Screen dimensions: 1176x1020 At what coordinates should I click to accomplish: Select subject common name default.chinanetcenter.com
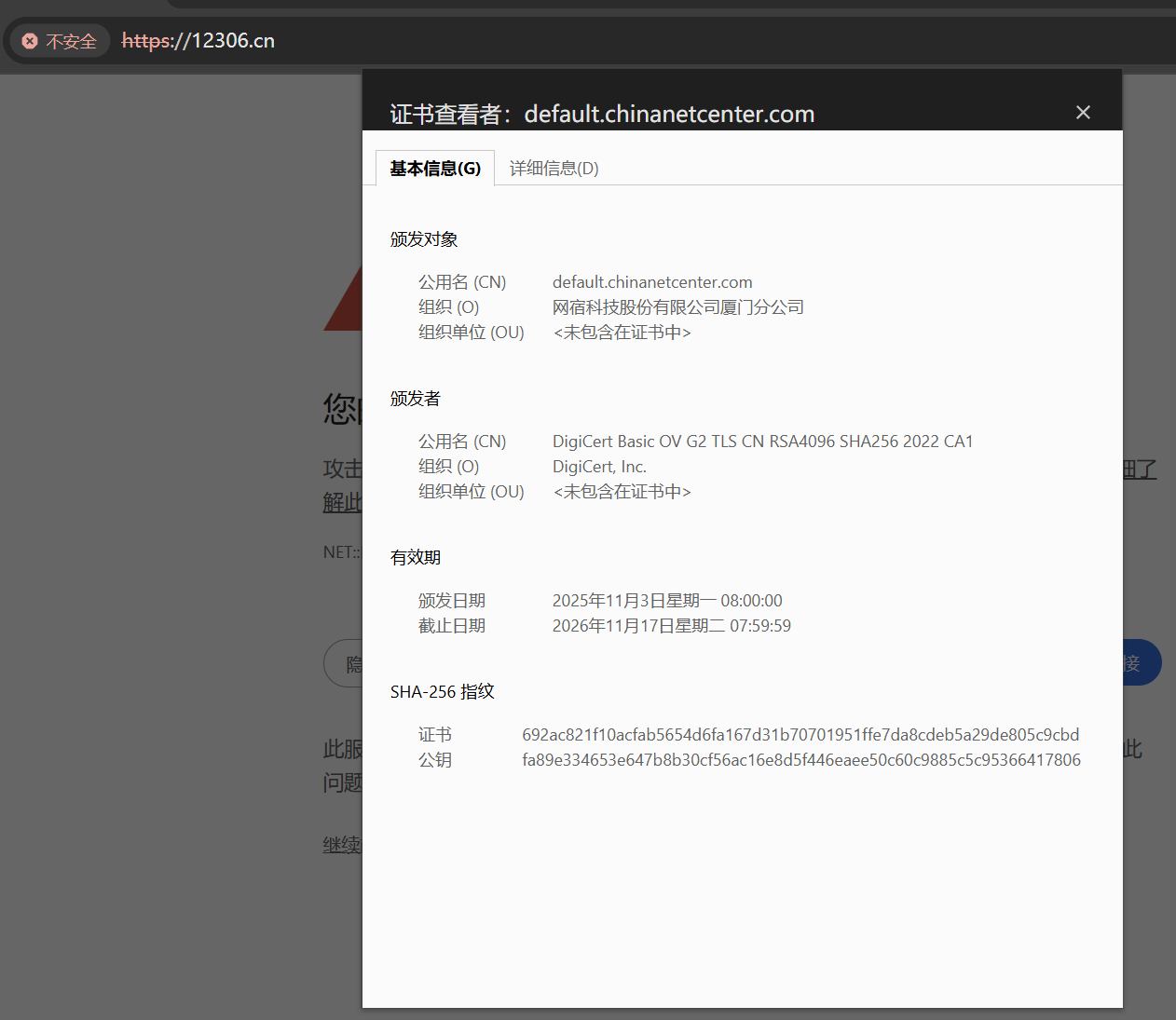click(x=652, y=282)
